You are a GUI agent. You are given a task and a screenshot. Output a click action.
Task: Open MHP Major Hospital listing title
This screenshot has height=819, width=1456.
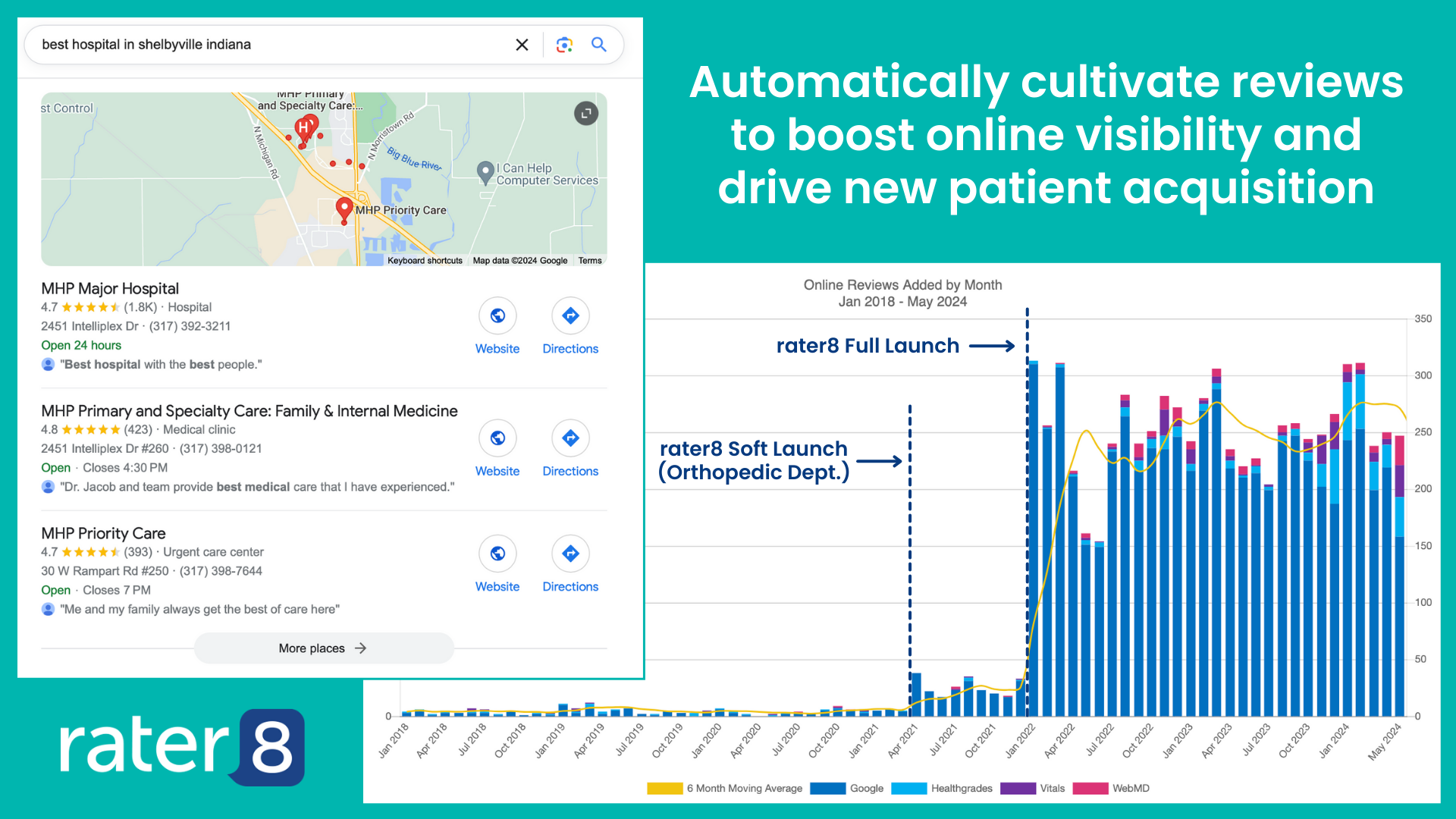110,288
